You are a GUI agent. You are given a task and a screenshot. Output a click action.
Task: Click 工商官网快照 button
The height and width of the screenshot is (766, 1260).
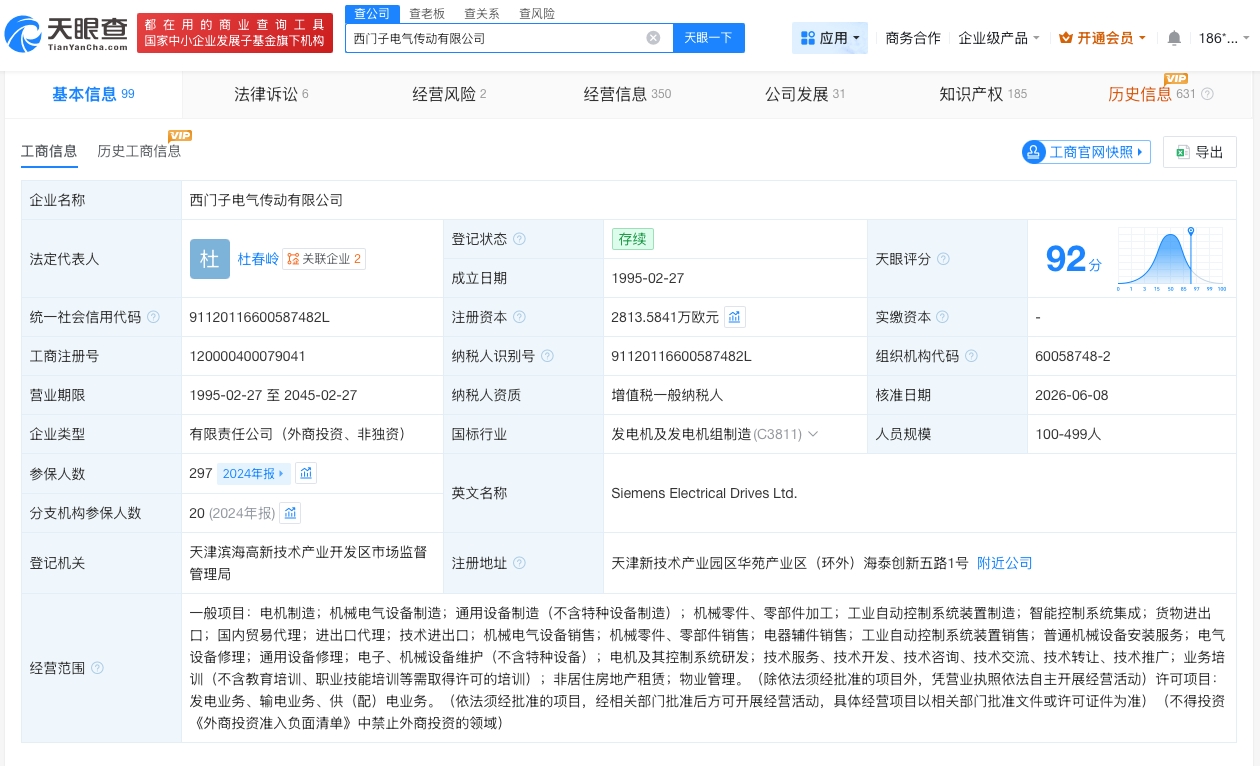coord(1086,152)
